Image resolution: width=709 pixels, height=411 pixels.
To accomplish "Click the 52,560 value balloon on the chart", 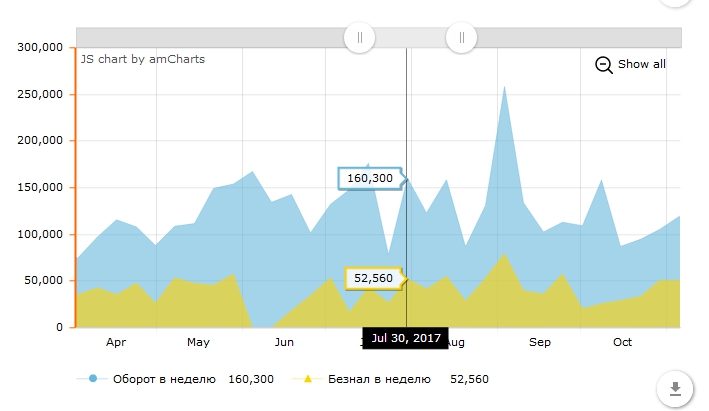I will click(373, 278).
